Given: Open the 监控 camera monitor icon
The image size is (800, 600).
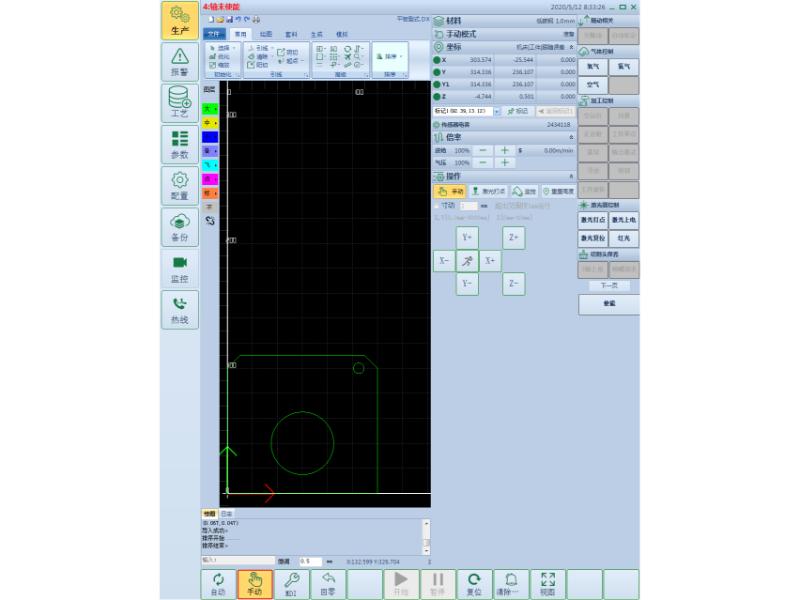Looking at the screenshot, I should 179,268.
